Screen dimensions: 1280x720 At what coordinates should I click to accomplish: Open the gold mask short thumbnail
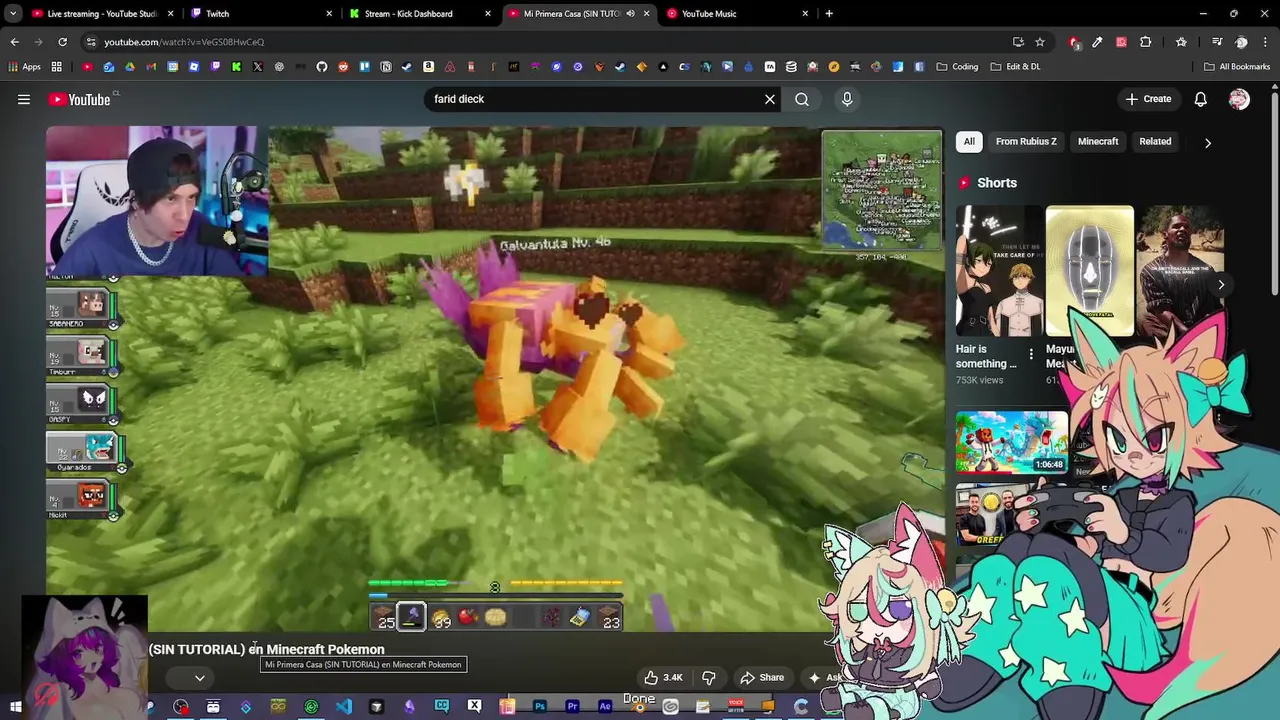[1089, 271]
